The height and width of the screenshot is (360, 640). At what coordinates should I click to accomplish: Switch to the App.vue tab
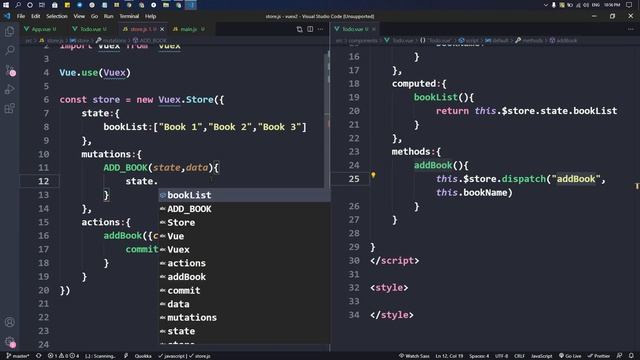(40, 29)
